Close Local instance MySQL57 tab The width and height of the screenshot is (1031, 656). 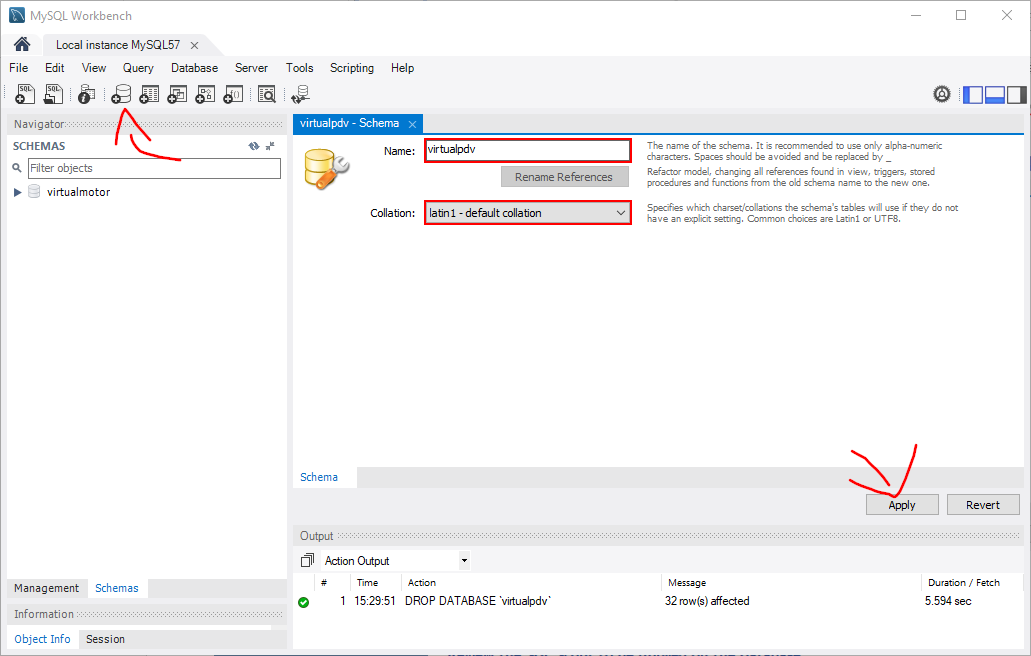click(x=194, y=45)
